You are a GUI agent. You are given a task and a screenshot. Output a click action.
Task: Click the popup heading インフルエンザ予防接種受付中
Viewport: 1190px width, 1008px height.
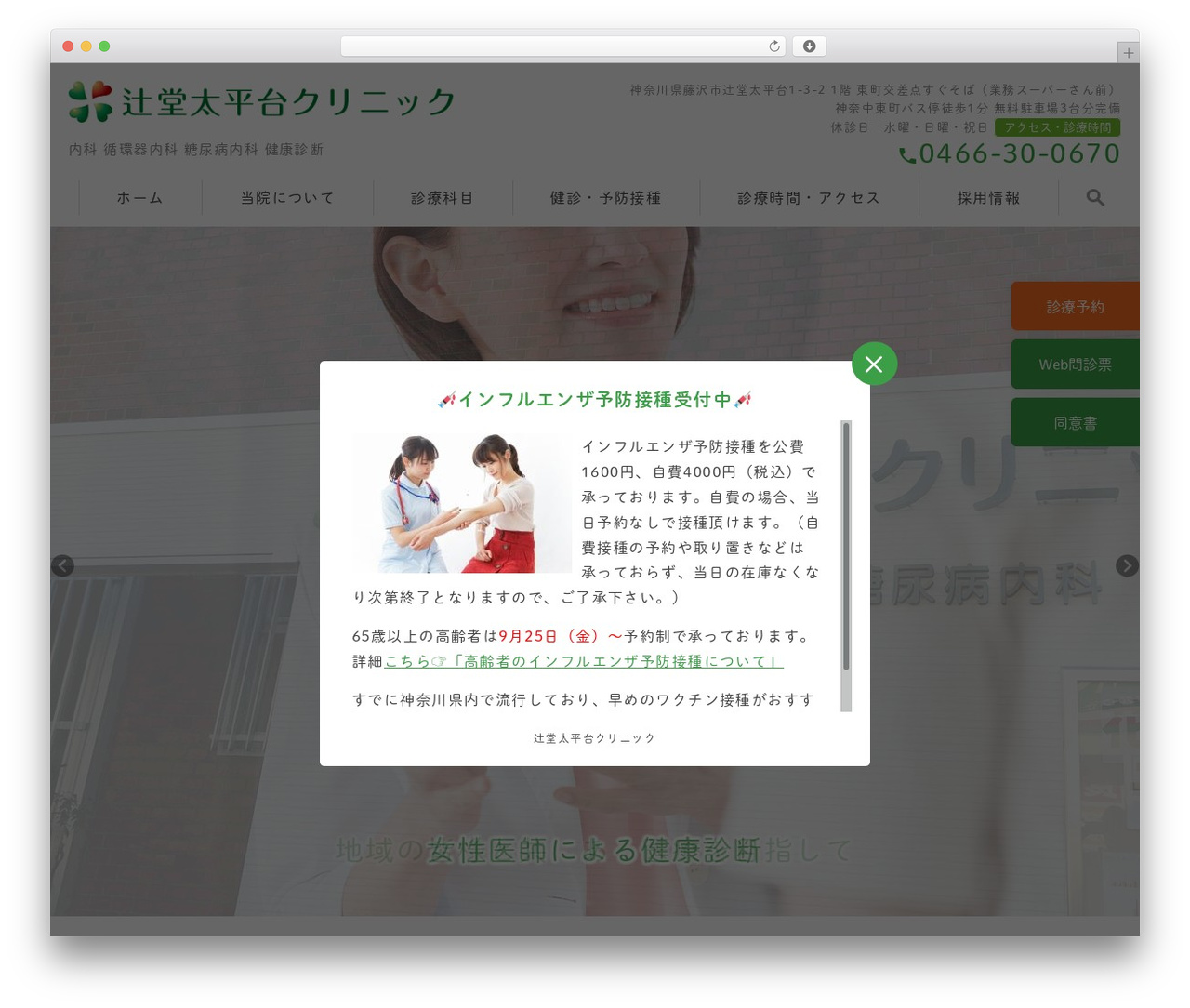pos(595,400)
